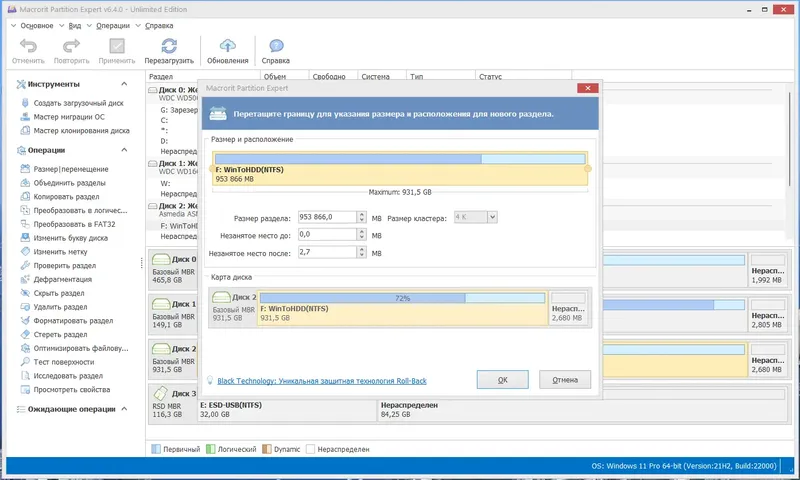Click the Размер раздела input field
Screen dimensions: 800x480
[327, 217]
